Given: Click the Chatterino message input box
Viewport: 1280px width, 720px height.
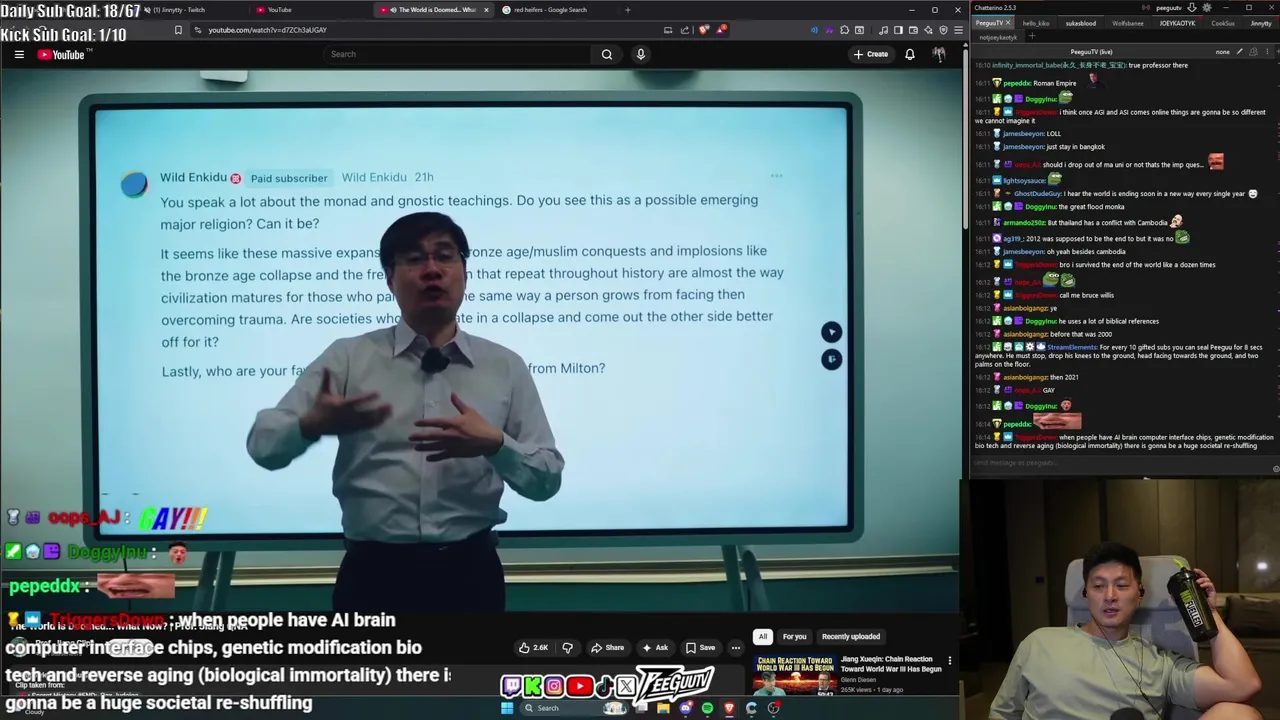Looking at the screenshot, I should click(1122, 463).
